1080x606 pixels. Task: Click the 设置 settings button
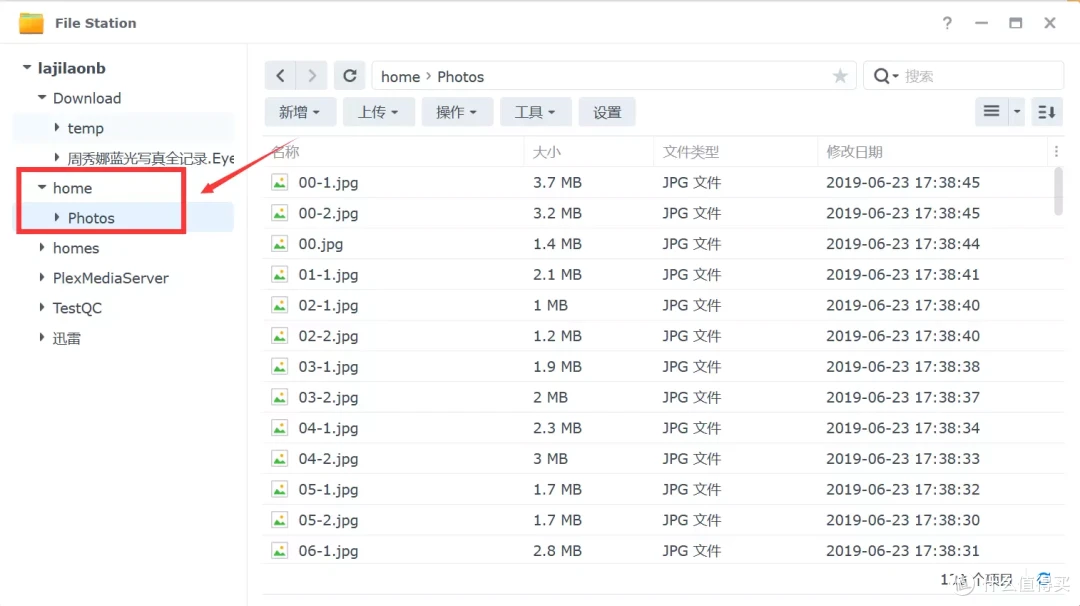[607, 112]
